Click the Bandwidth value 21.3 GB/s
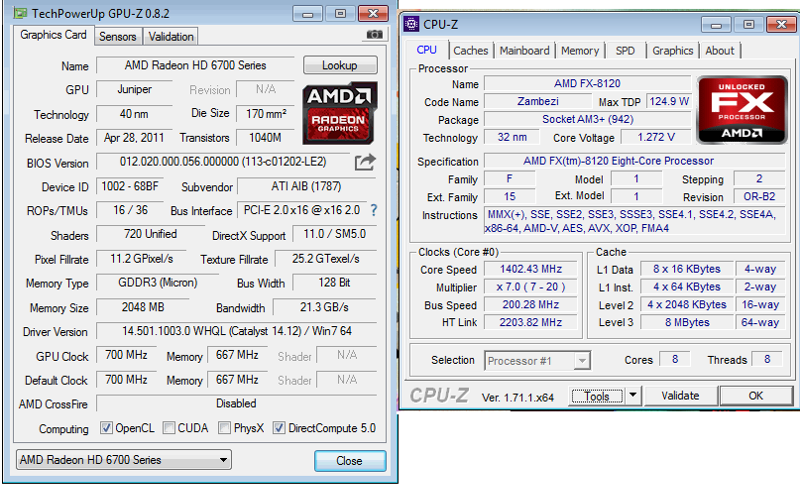The width and height of the screenshot is (800, 489). point(324,307)
